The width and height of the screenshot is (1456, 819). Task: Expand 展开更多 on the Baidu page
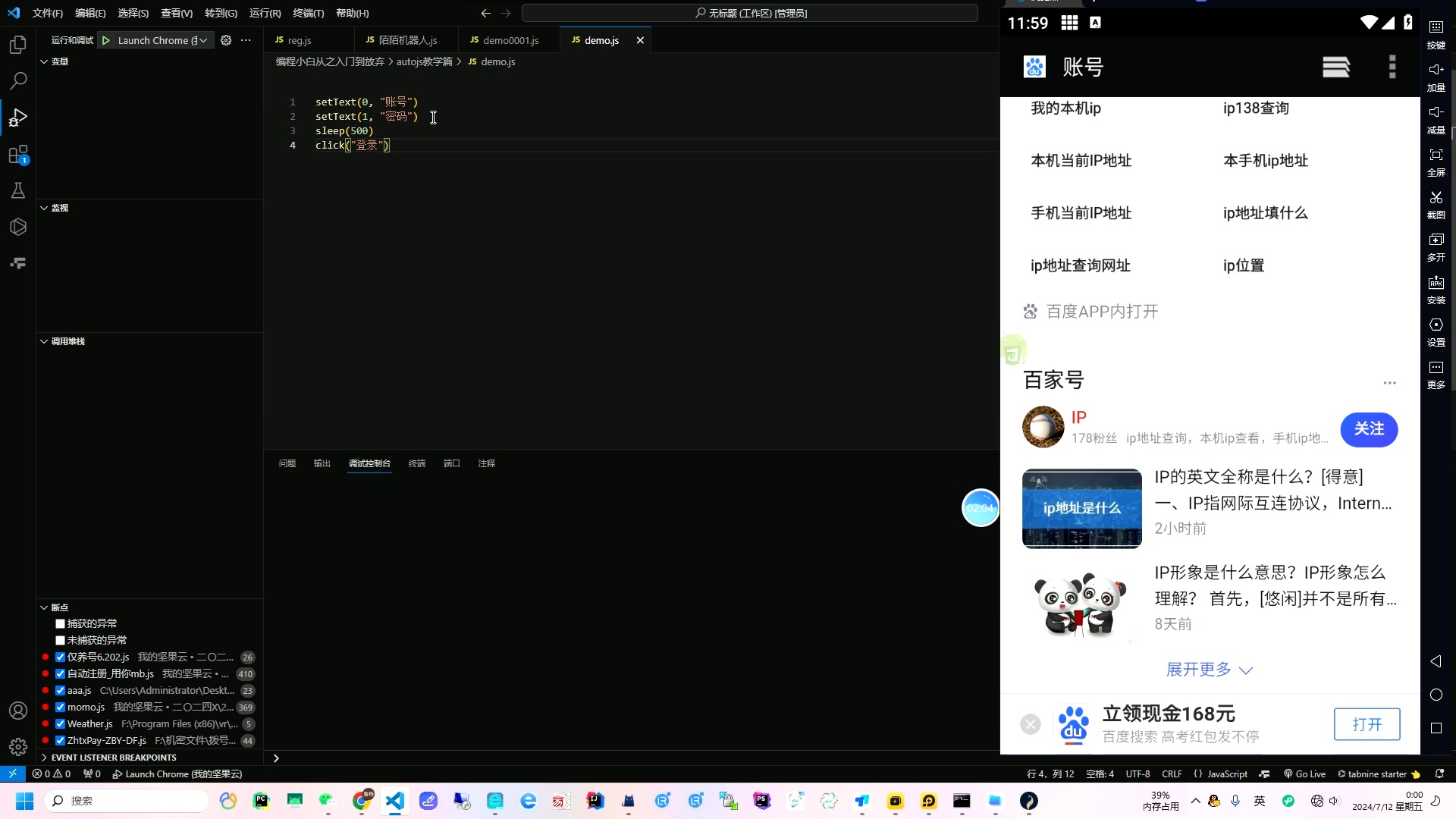click(1207, 670)
